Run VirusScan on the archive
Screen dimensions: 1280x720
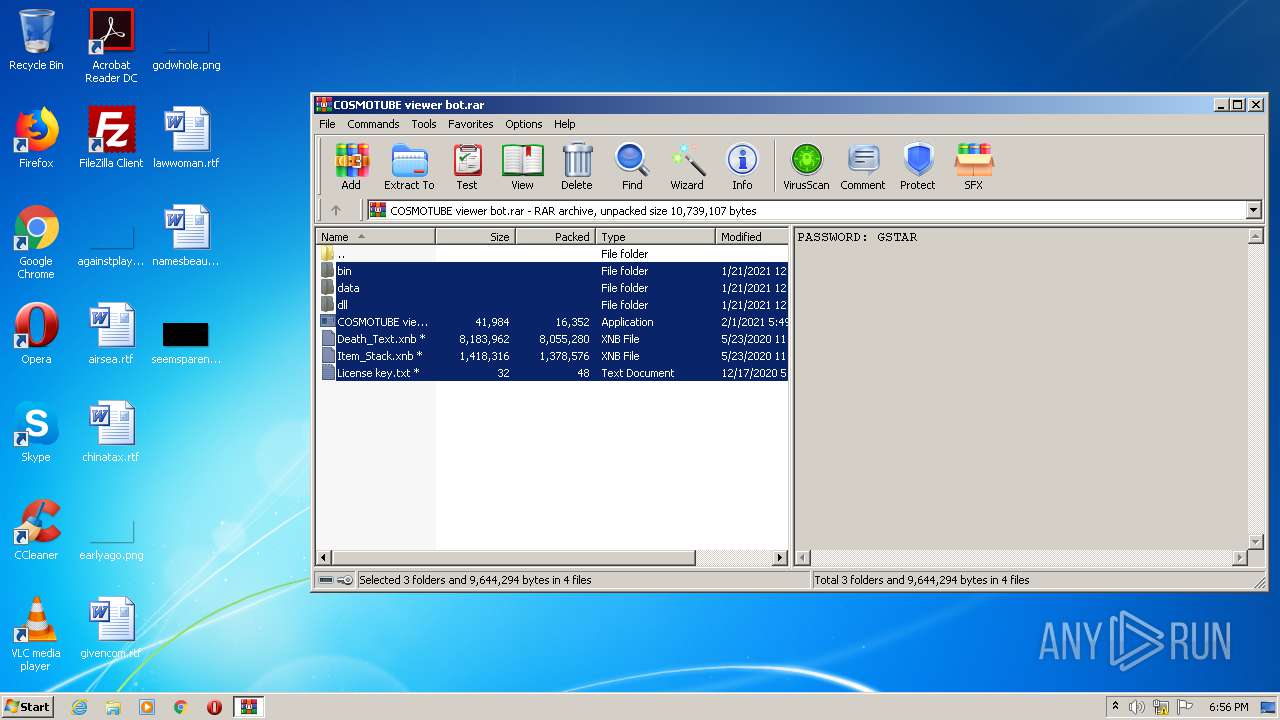[x=806, y=166]
